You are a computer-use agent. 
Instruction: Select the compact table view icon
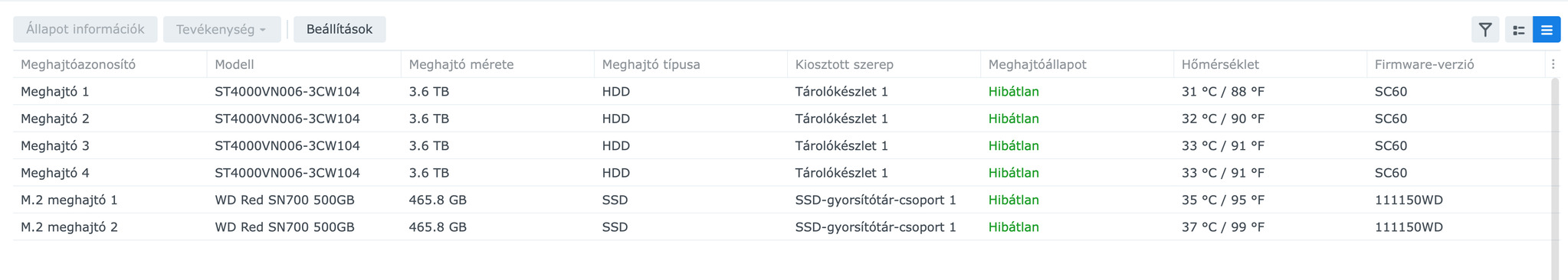click(1547, 30)
